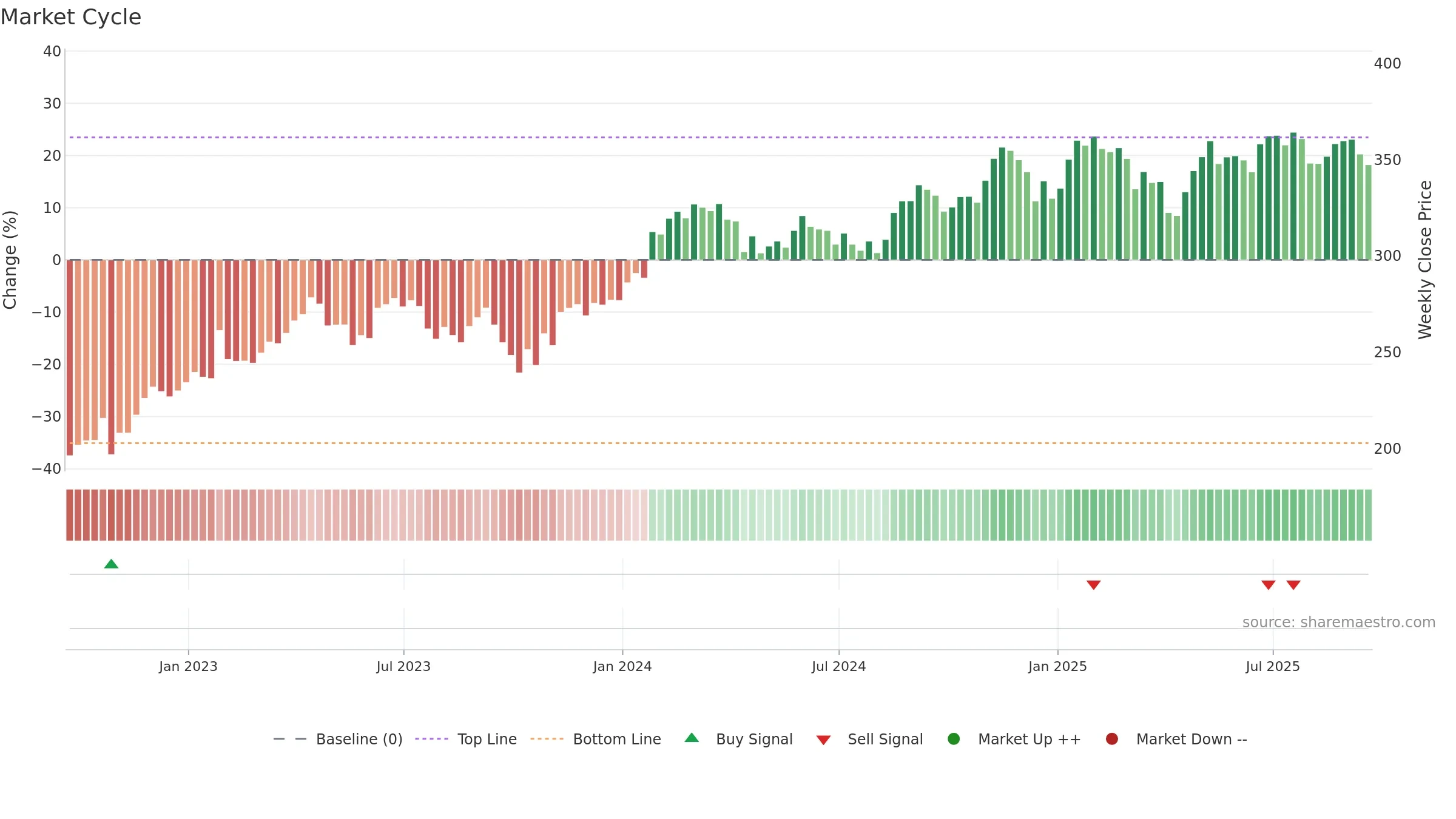Viewport: 1456px width, 819px height.
Task: Click the Jan 2023 axis label
Action: tap(188, 667)
